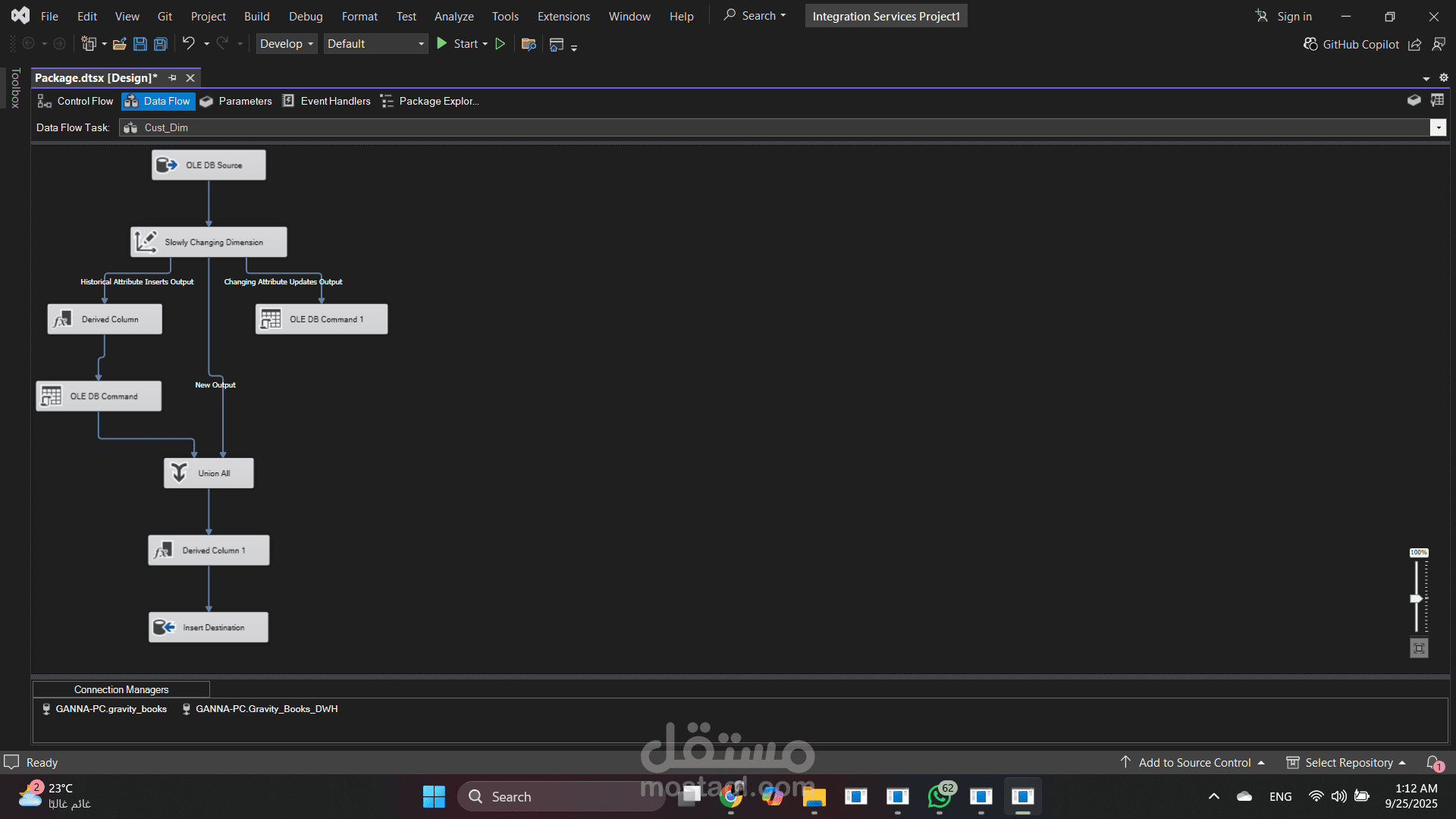The height and width of the screenshot is (819, 1456).
Task: Open the Default platform dropdown
Action: (x=375, y=44)
